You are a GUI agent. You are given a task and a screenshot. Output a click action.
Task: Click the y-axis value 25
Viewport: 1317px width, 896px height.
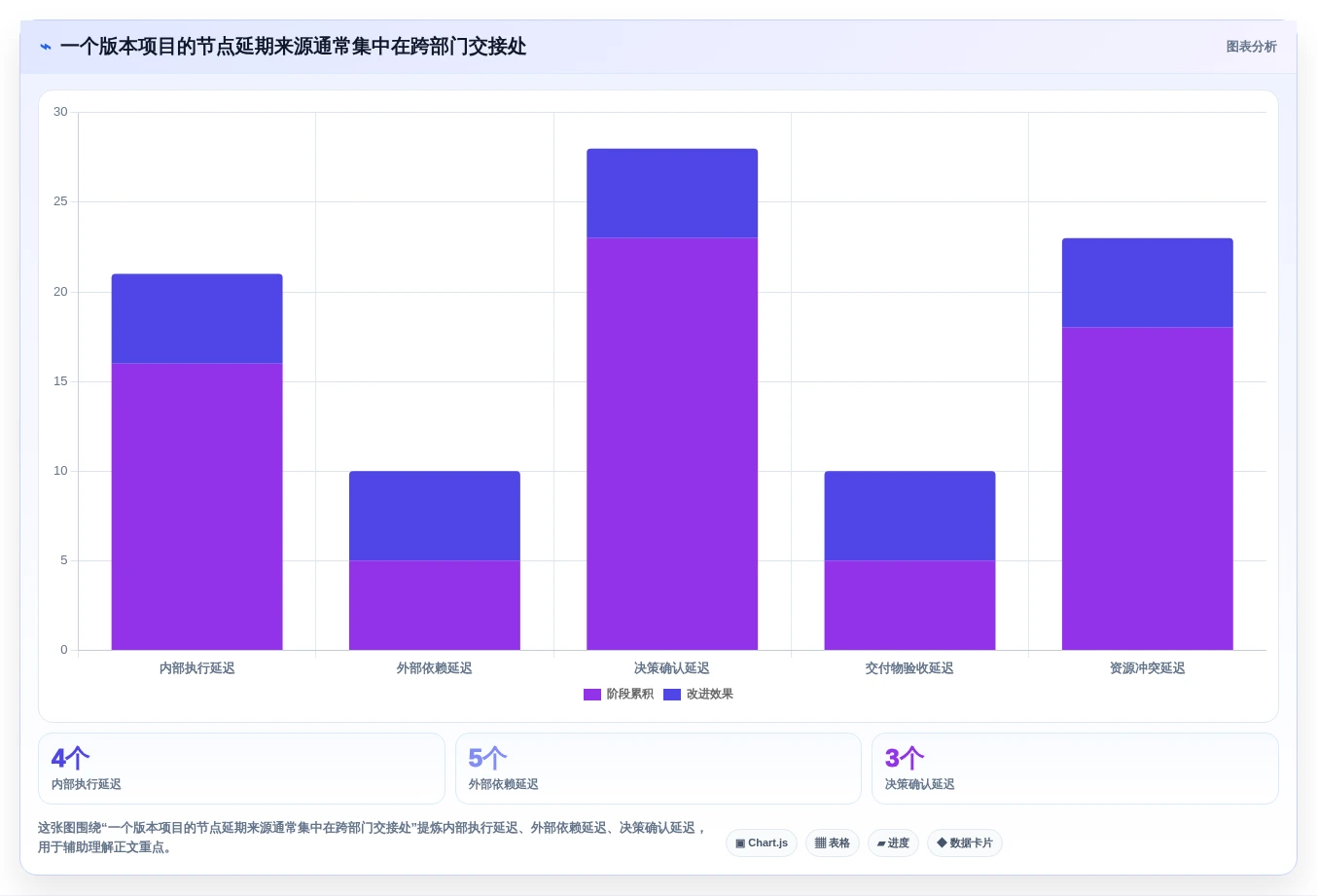[61, 201]
